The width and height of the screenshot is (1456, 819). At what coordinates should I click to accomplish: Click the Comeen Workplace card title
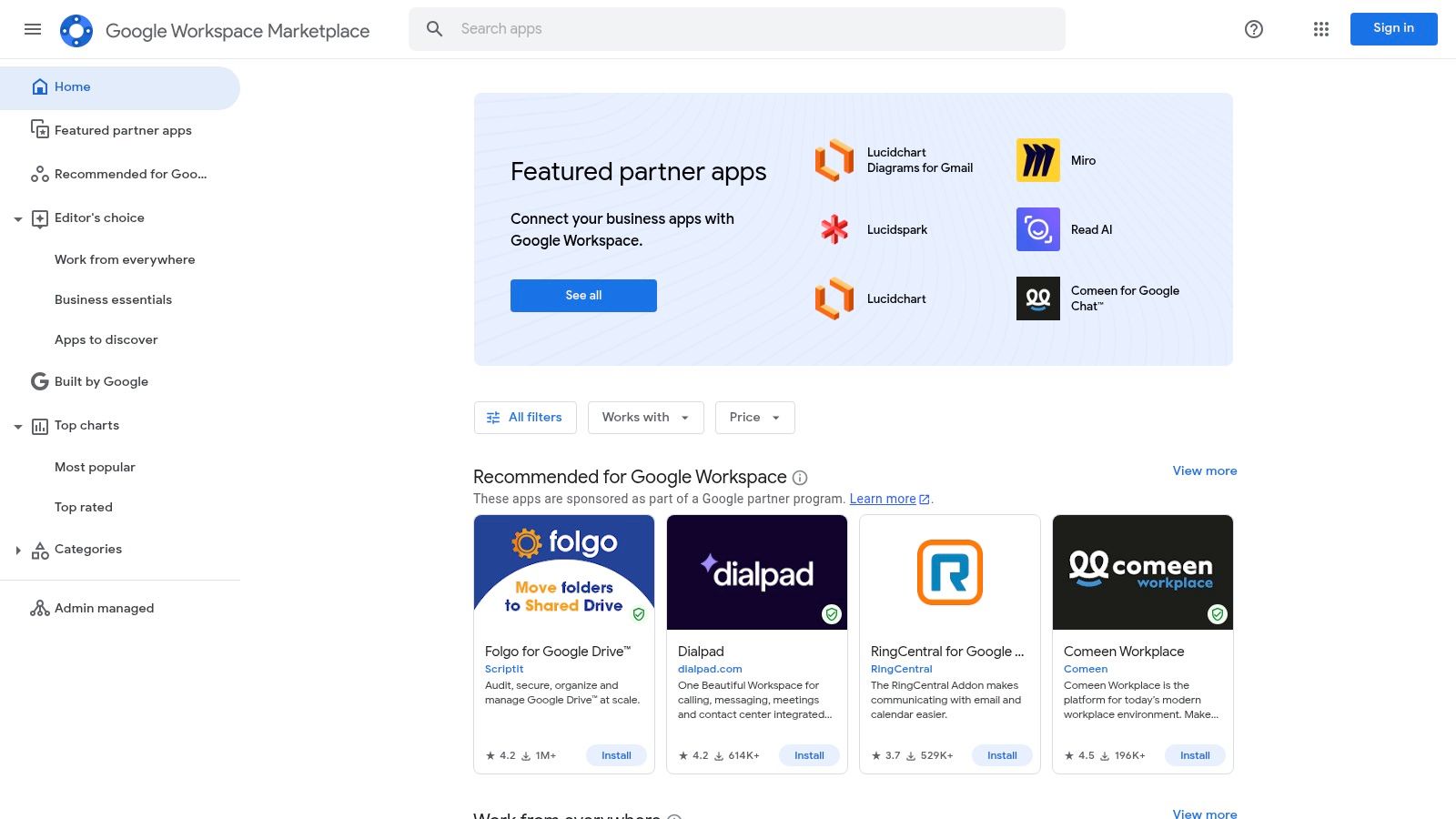tap(1124, 652)
